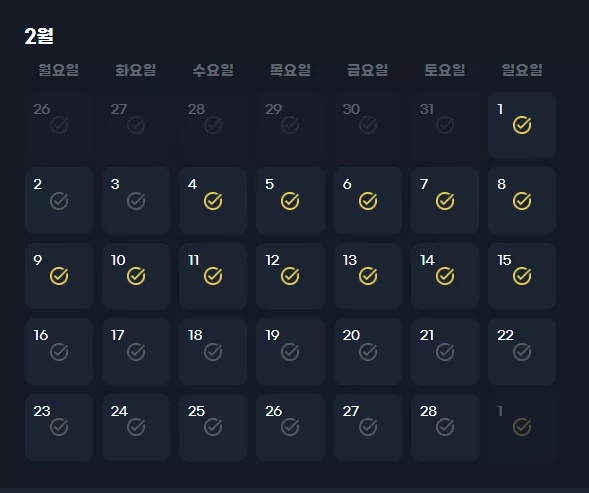The image size is (589, 493).
Task: Toggle the check mark for day 16
Action: 59,352
